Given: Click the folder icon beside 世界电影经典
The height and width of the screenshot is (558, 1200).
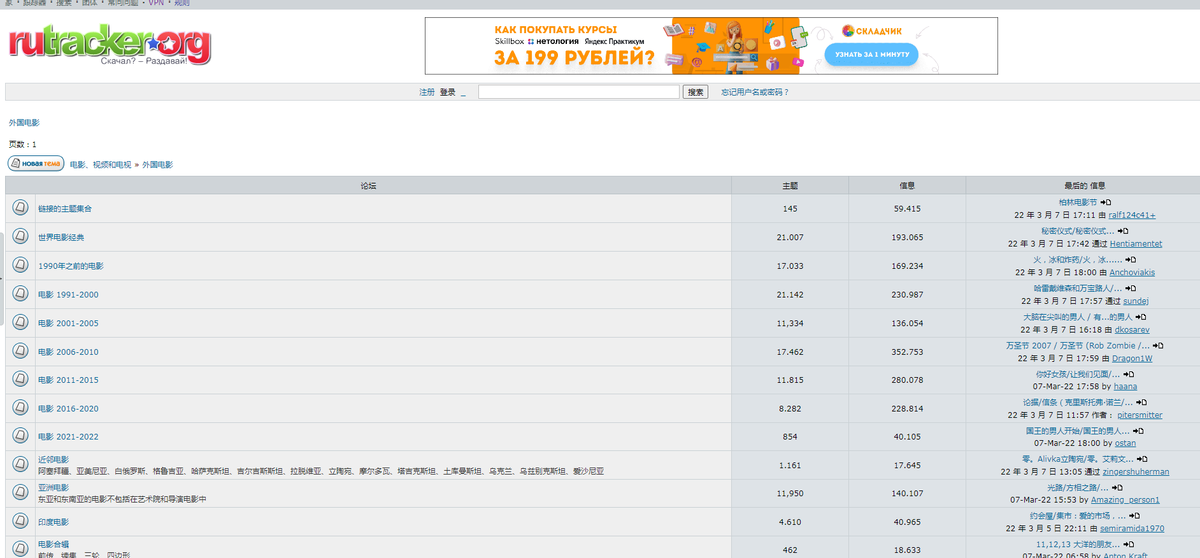Looking at the screenshot, I should pyautogui.click(x=20, y=237).
